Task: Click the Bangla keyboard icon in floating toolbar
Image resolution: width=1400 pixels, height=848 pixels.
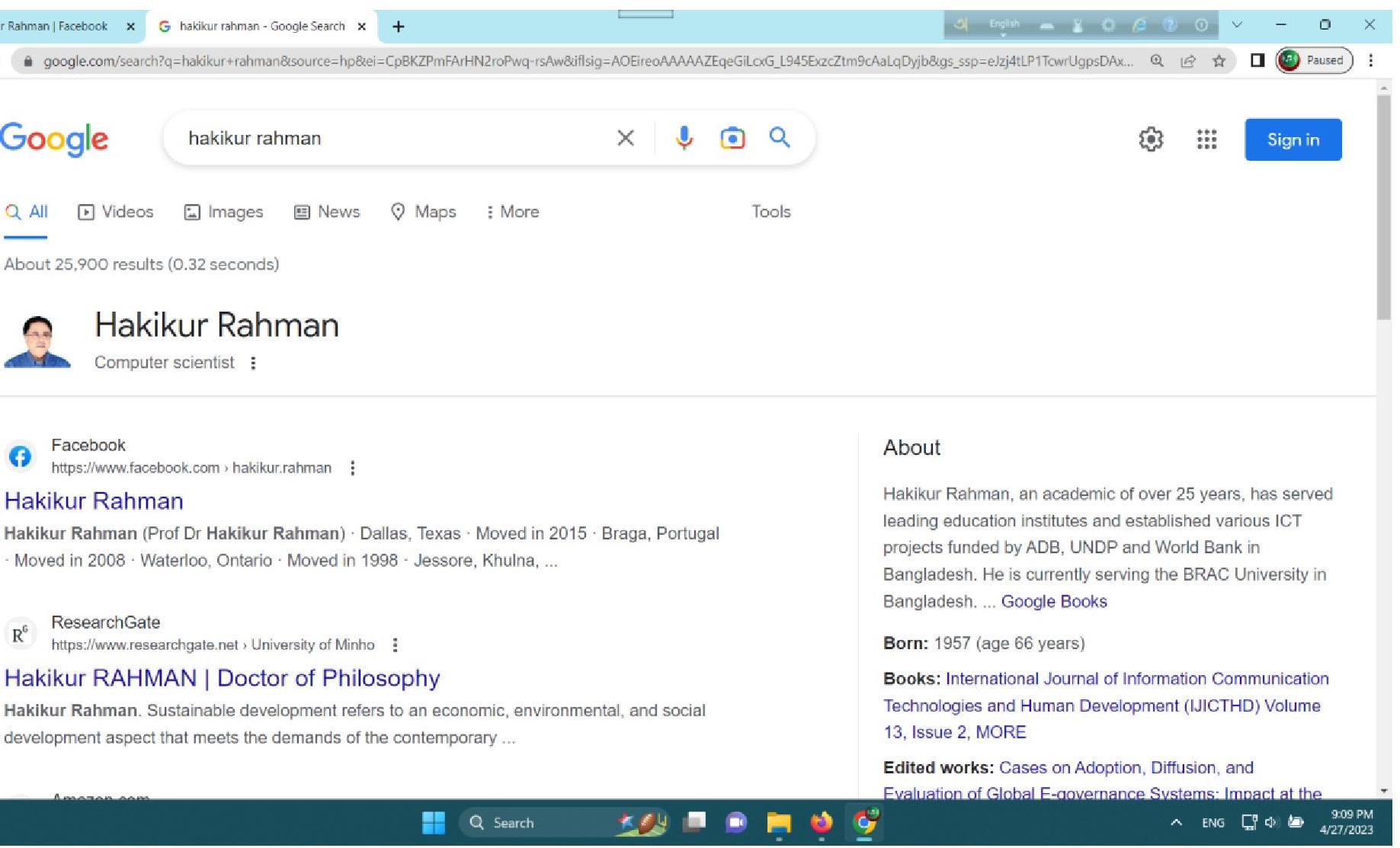Action: coord(961,25)
